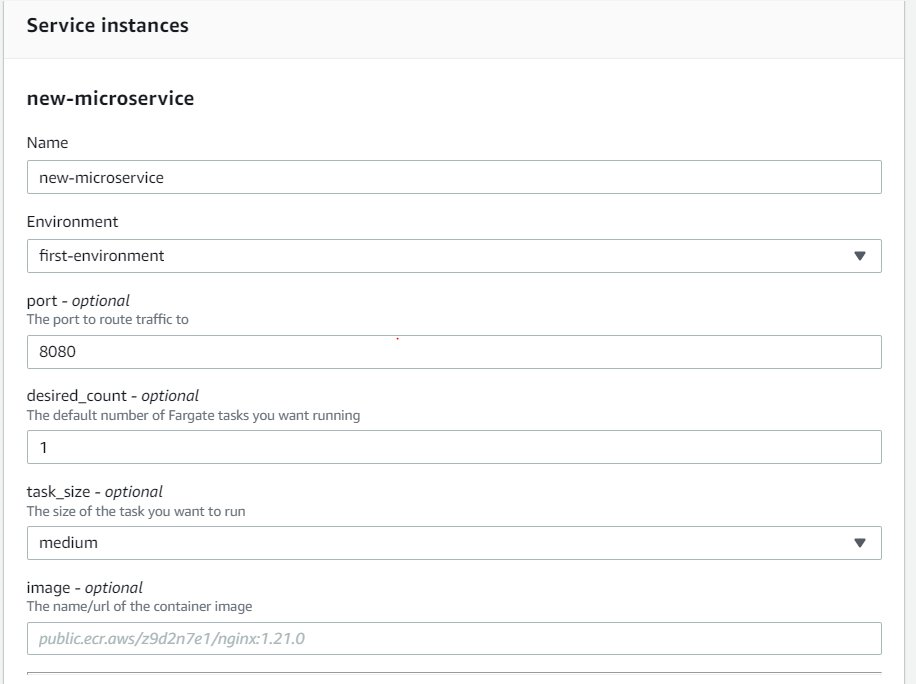The image size is (916, 684).
Task: Click the desired_count field showing 1
Action: (x=454, y=446)
